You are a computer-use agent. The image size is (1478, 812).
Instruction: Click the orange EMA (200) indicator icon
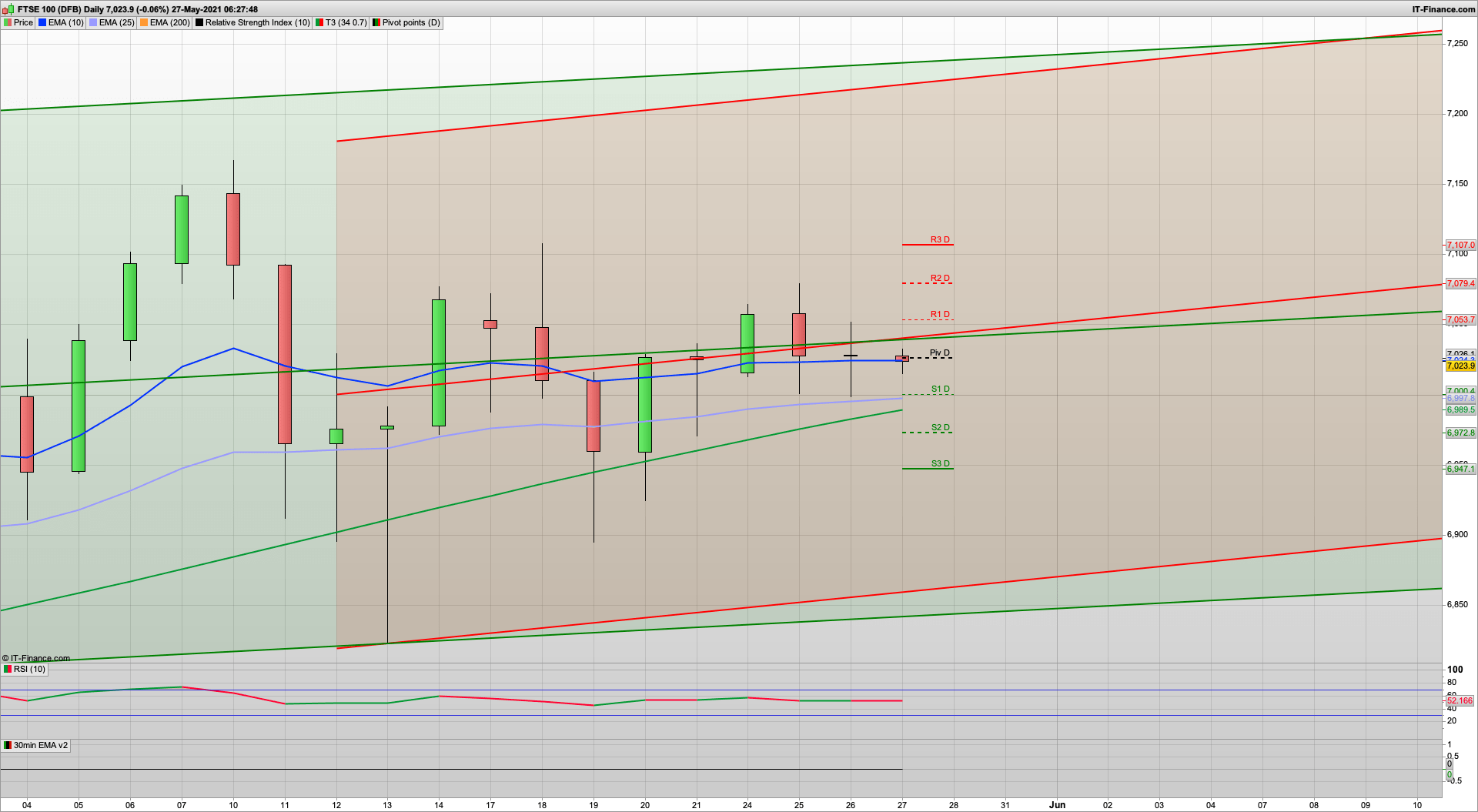click(143, 22)
